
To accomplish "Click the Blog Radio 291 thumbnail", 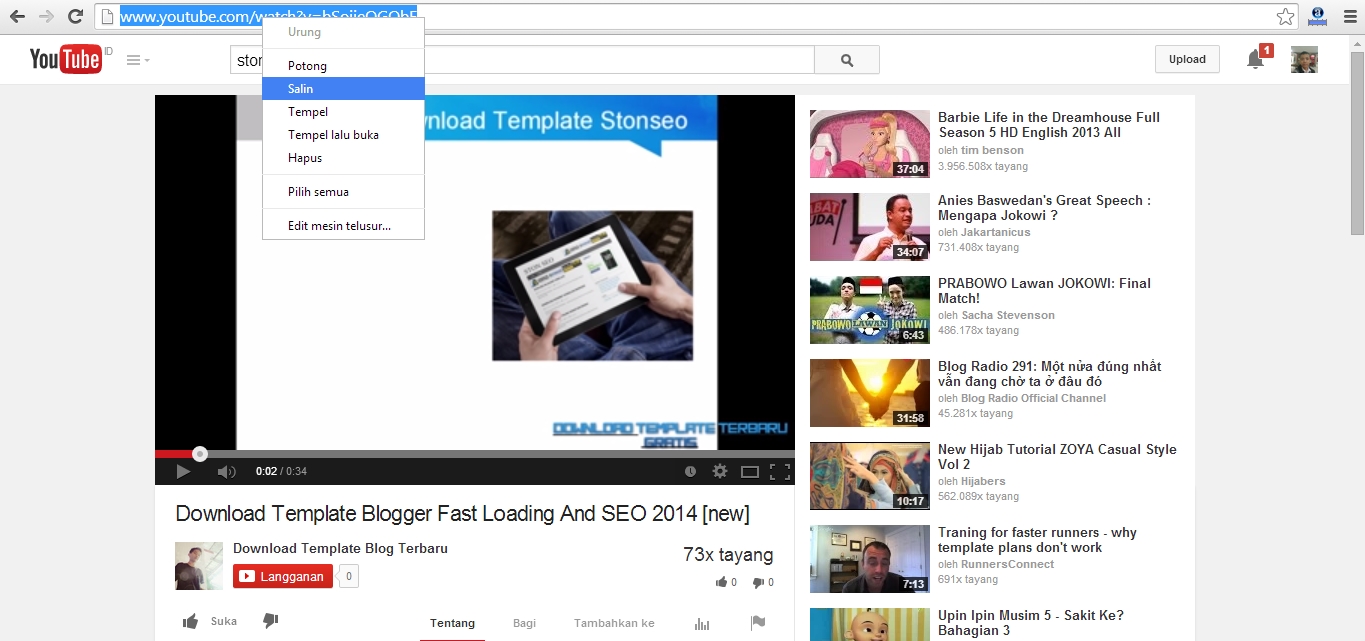I will pos(870,393).
